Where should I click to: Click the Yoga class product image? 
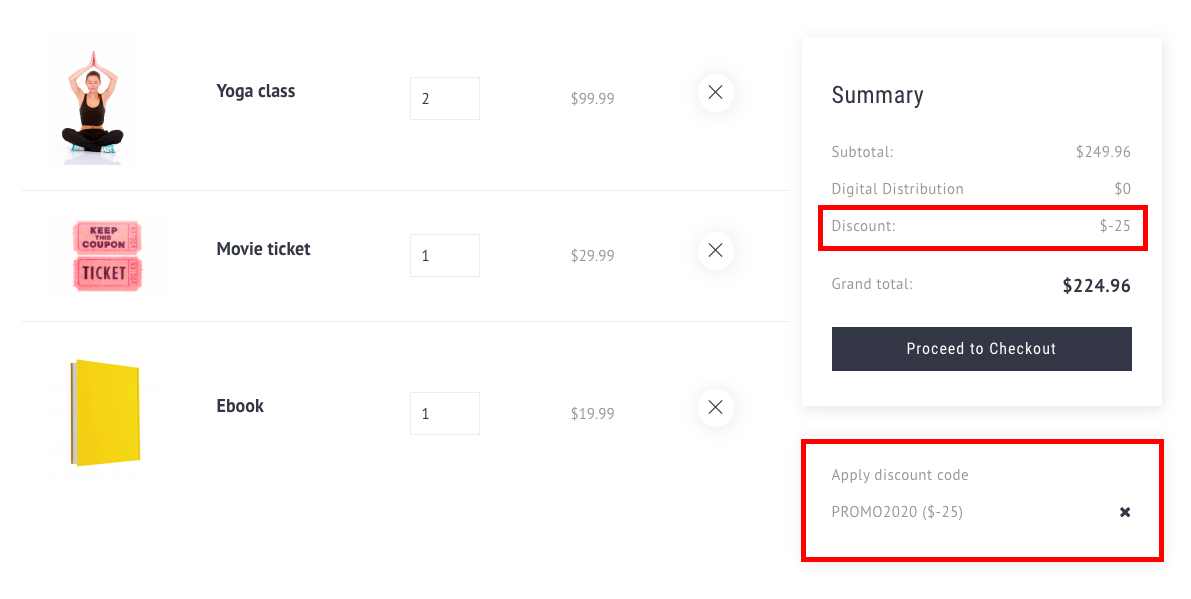pyautogui.click(x=92, y=100)
